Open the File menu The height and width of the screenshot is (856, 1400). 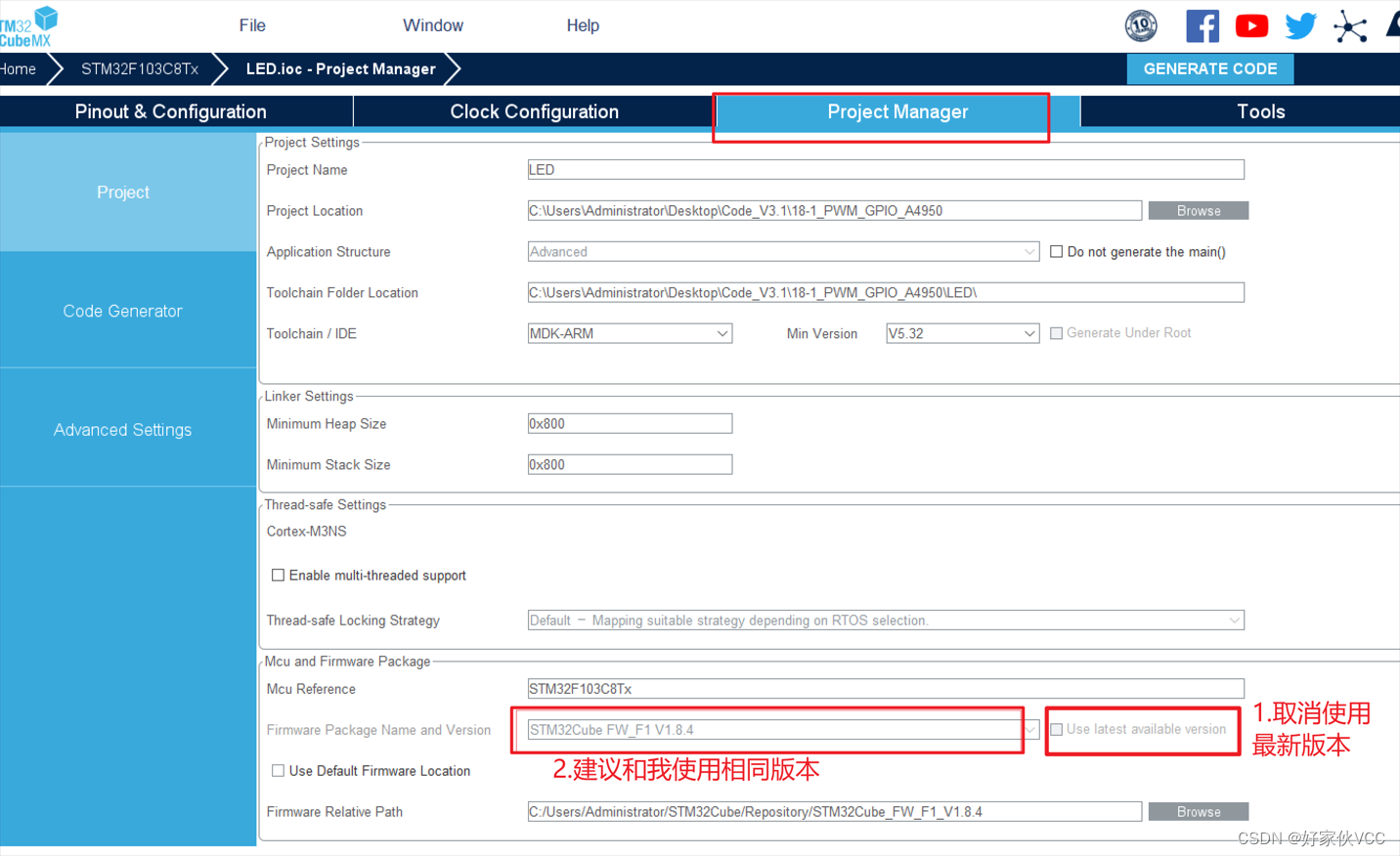pyautogui.click(x=252, y=25)
